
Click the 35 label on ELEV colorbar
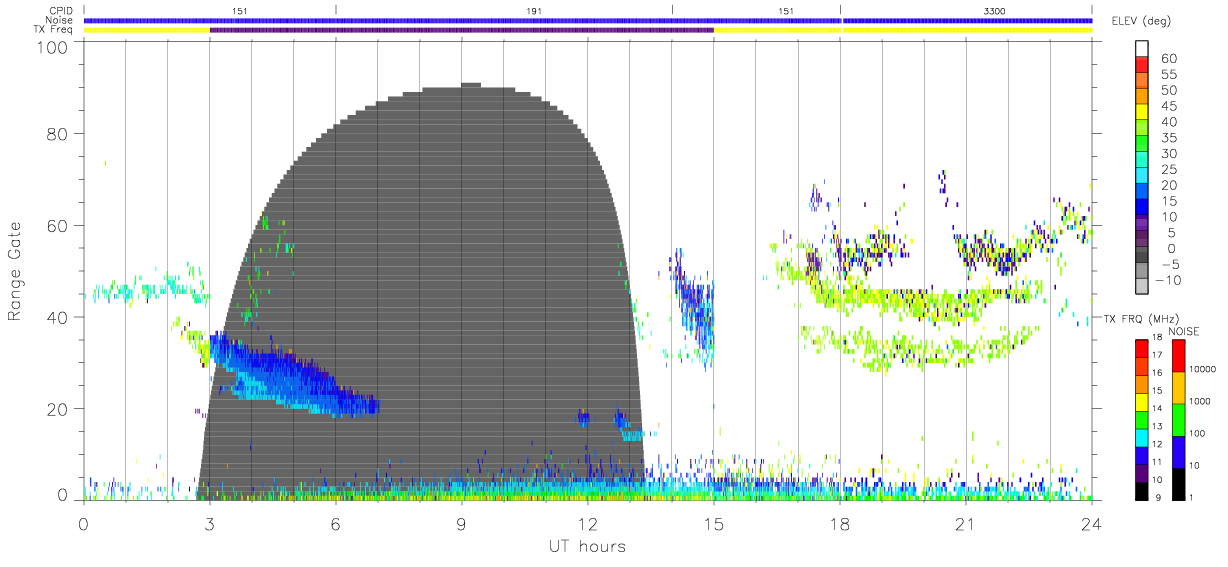pyautogui.click(x=1167, y=138)
